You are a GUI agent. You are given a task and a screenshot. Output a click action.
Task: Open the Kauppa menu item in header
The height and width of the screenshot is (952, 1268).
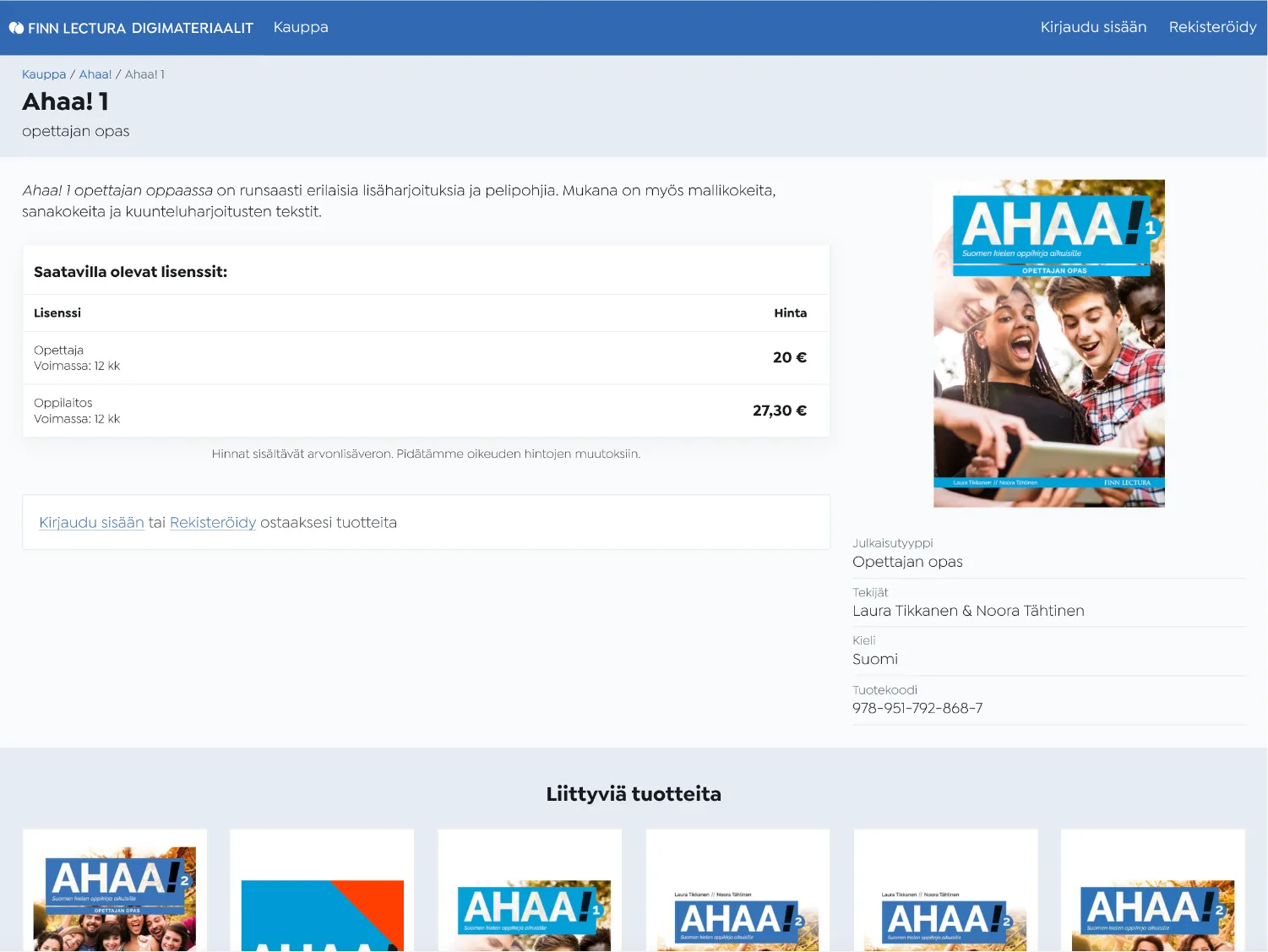tap(301, 27)
